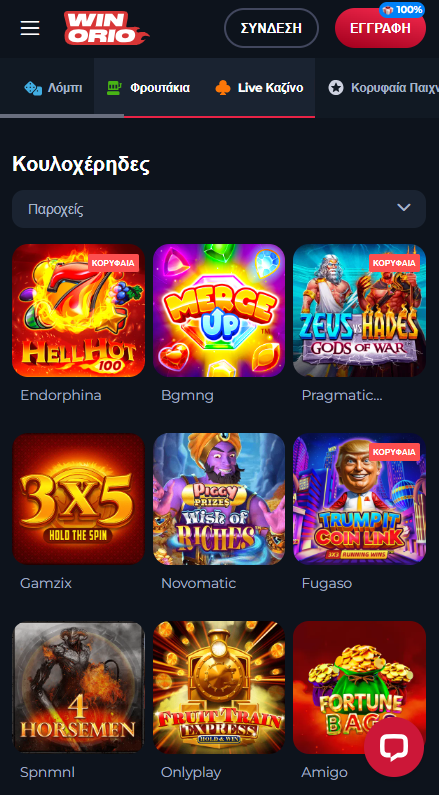Open the Zeus vs Hades game thumbnail
This screenshot has height=795, width=439.
[x=359, y=310]
